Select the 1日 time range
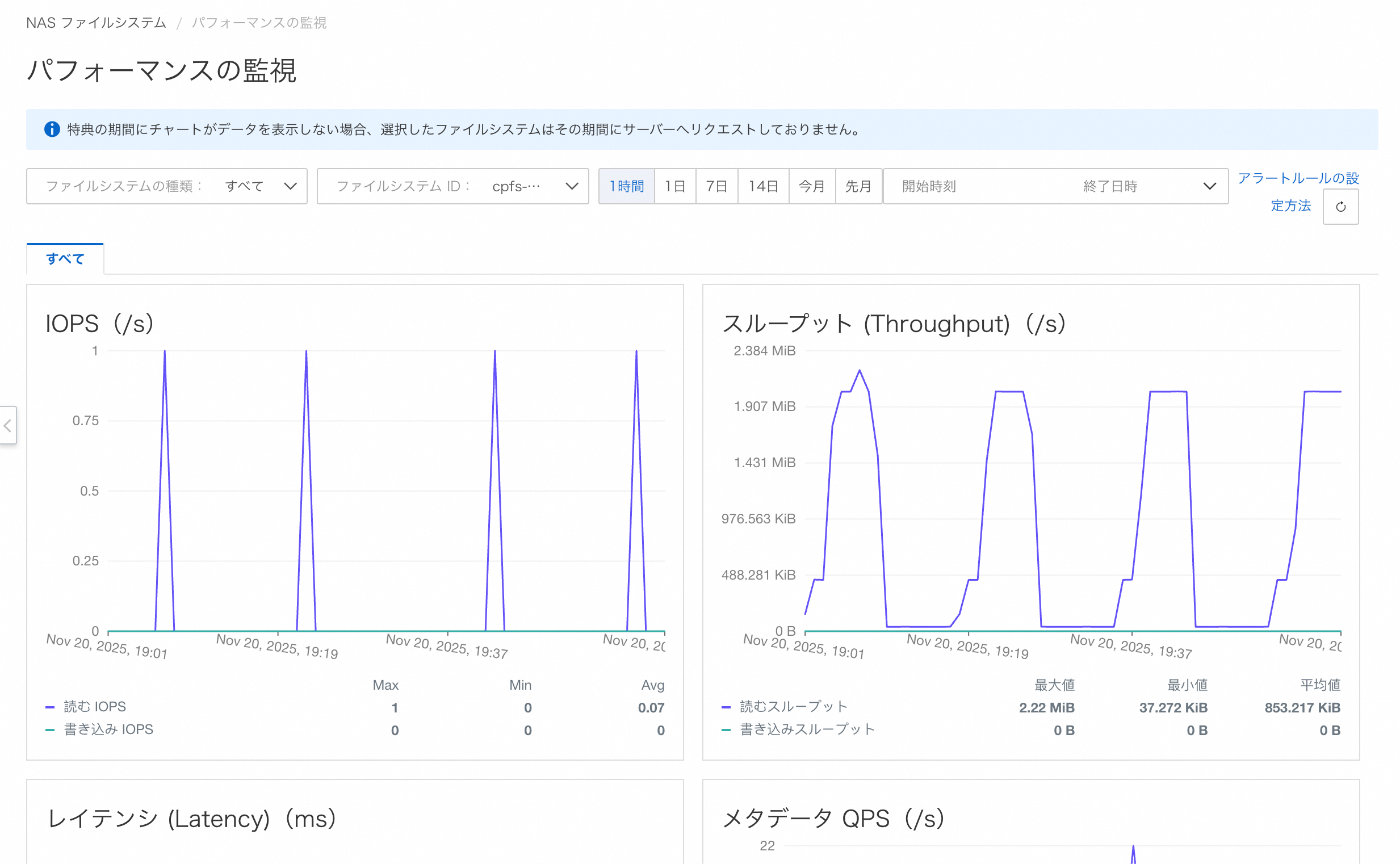Image resolution: width=1400 pixels, height=864 pixels. click(675, 186)
